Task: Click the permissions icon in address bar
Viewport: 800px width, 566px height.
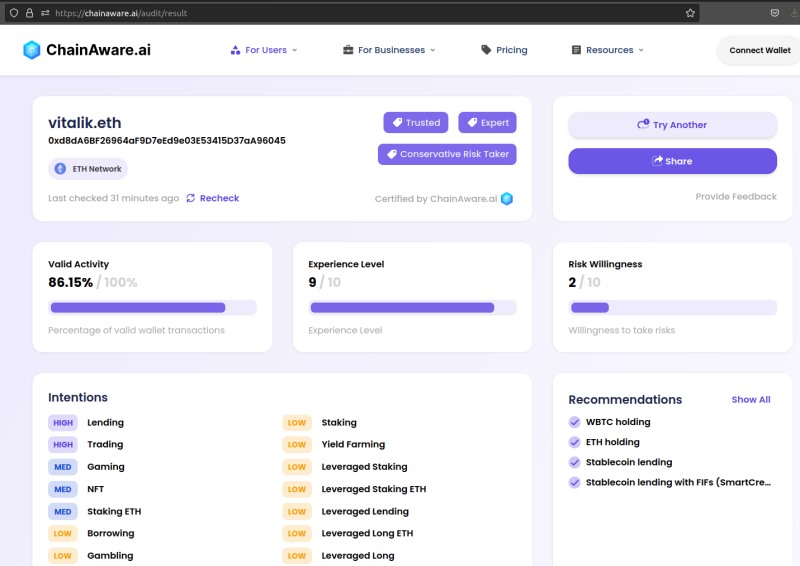Action: (45, 13)
